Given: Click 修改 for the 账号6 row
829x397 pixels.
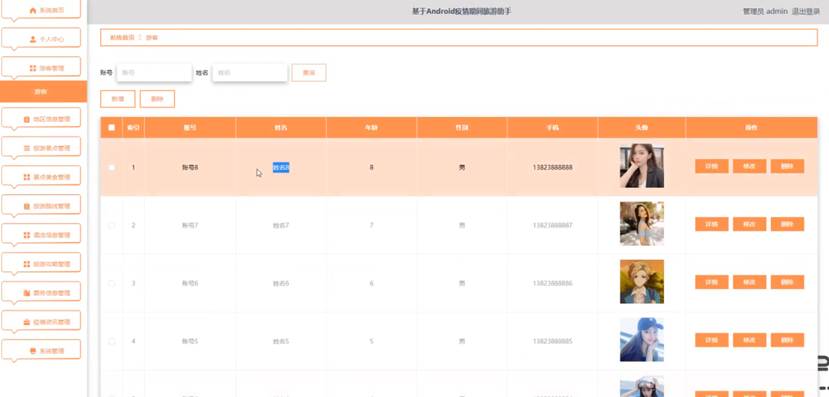Looking at the screenshot, I should [749, 282].
